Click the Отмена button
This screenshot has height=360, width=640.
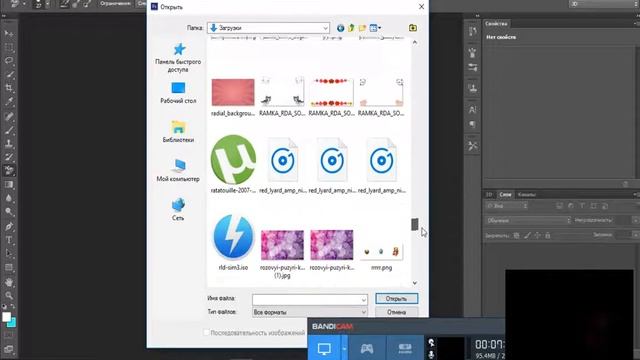click(x=396, y=312)
